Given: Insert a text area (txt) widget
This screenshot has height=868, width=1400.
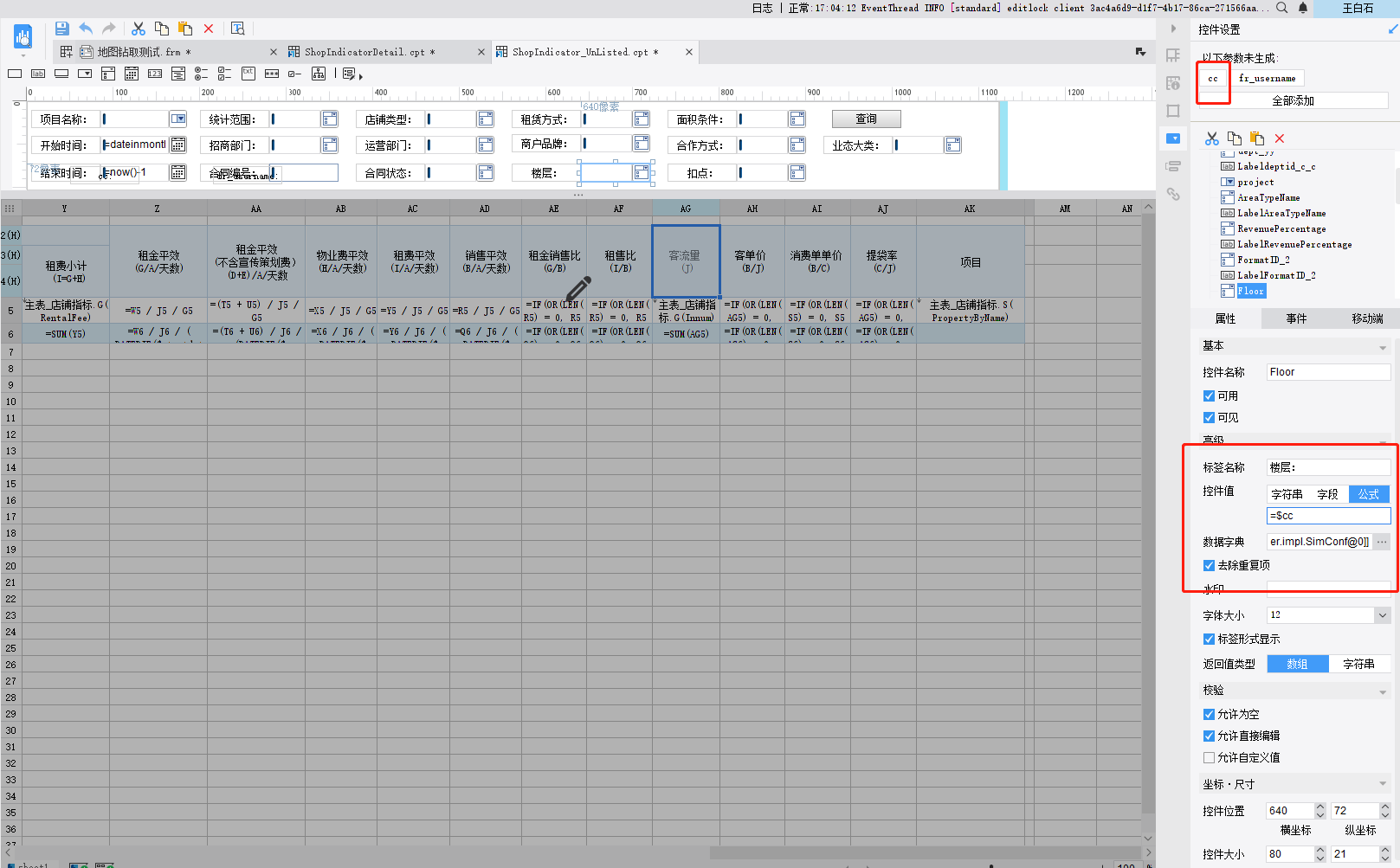Looking at the screenshot, I should (x=248, y=74).
